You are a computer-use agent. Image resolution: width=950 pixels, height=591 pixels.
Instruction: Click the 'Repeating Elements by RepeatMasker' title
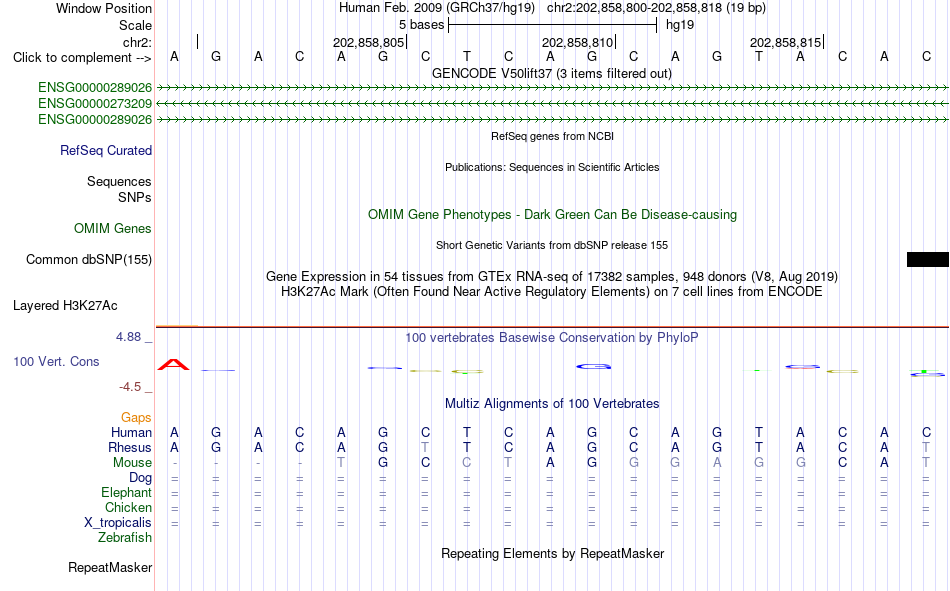click(x=552, y=553)
